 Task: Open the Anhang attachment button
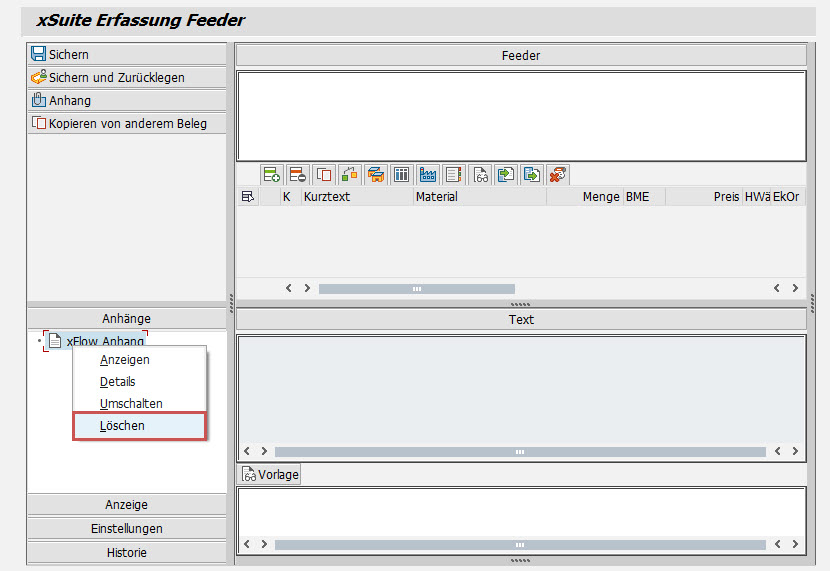(127, 101)
